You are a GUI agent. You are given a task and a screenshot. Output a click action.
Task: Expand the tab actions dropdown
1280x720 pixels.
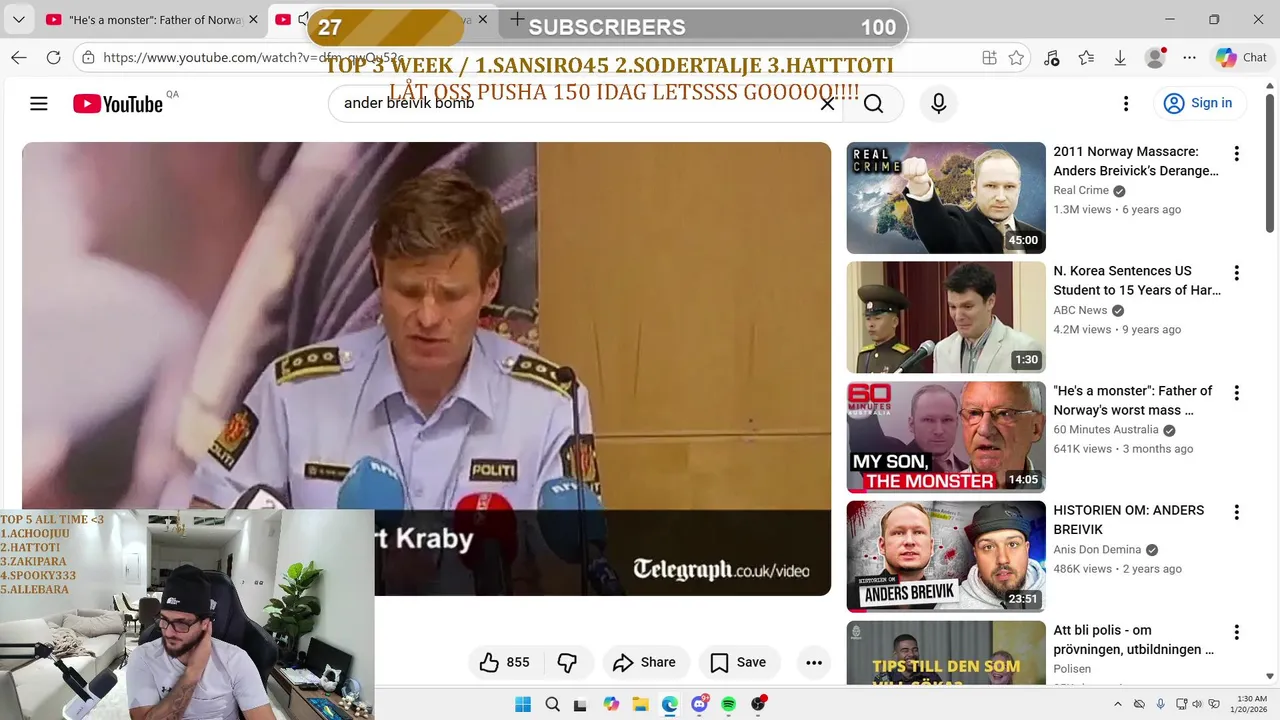19,20
